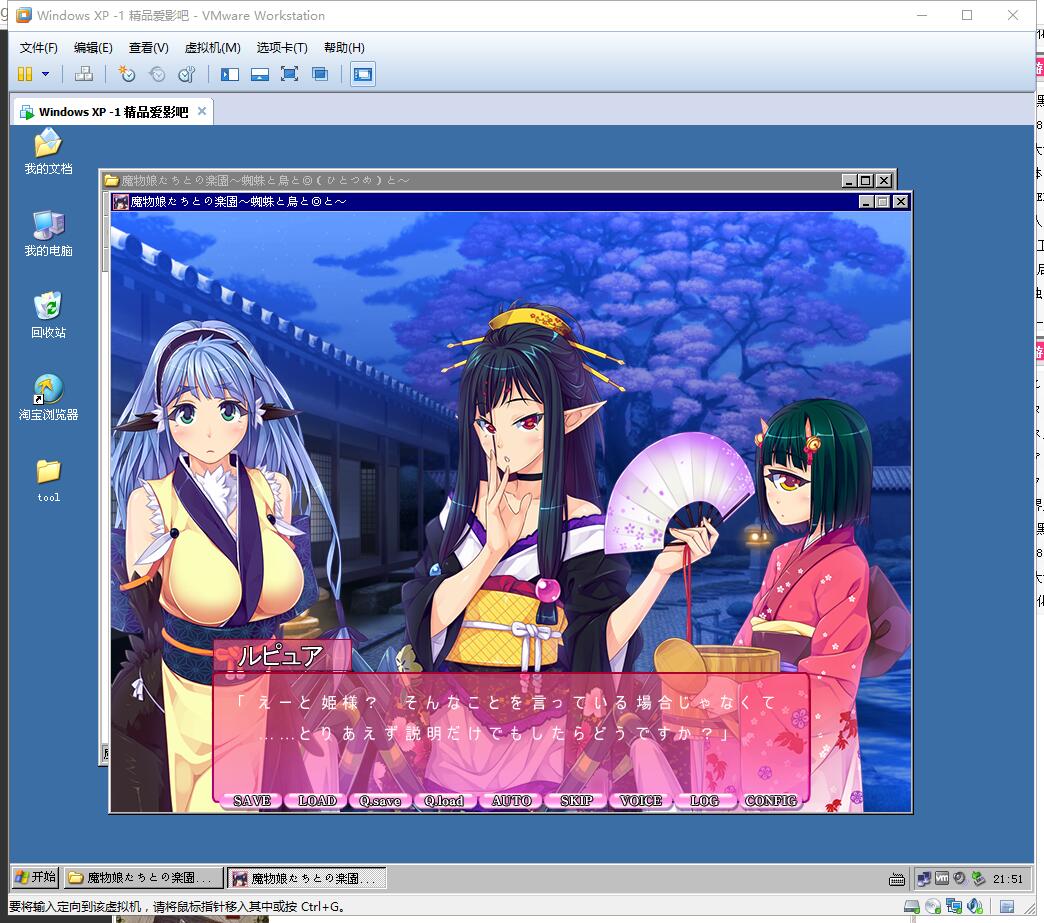Toggle the console view stretch button
This screenshot has height=923, width=1044.
[x=362, y=74]
